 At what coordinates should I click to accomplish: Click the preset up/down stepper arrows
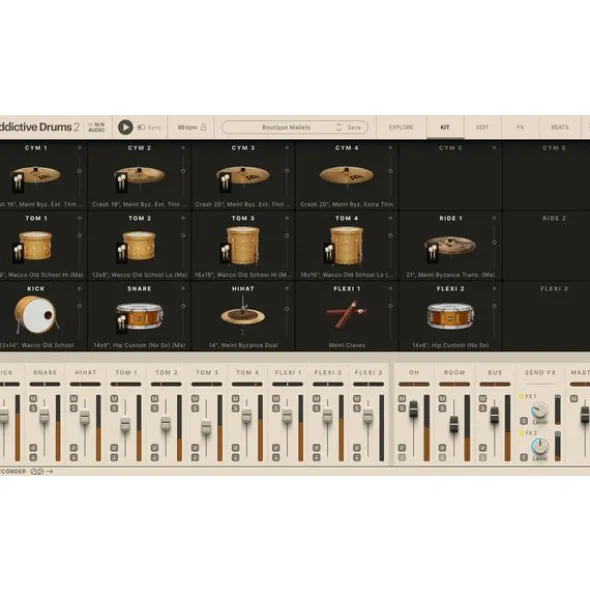pyautogui.click(x=339, y=127)
